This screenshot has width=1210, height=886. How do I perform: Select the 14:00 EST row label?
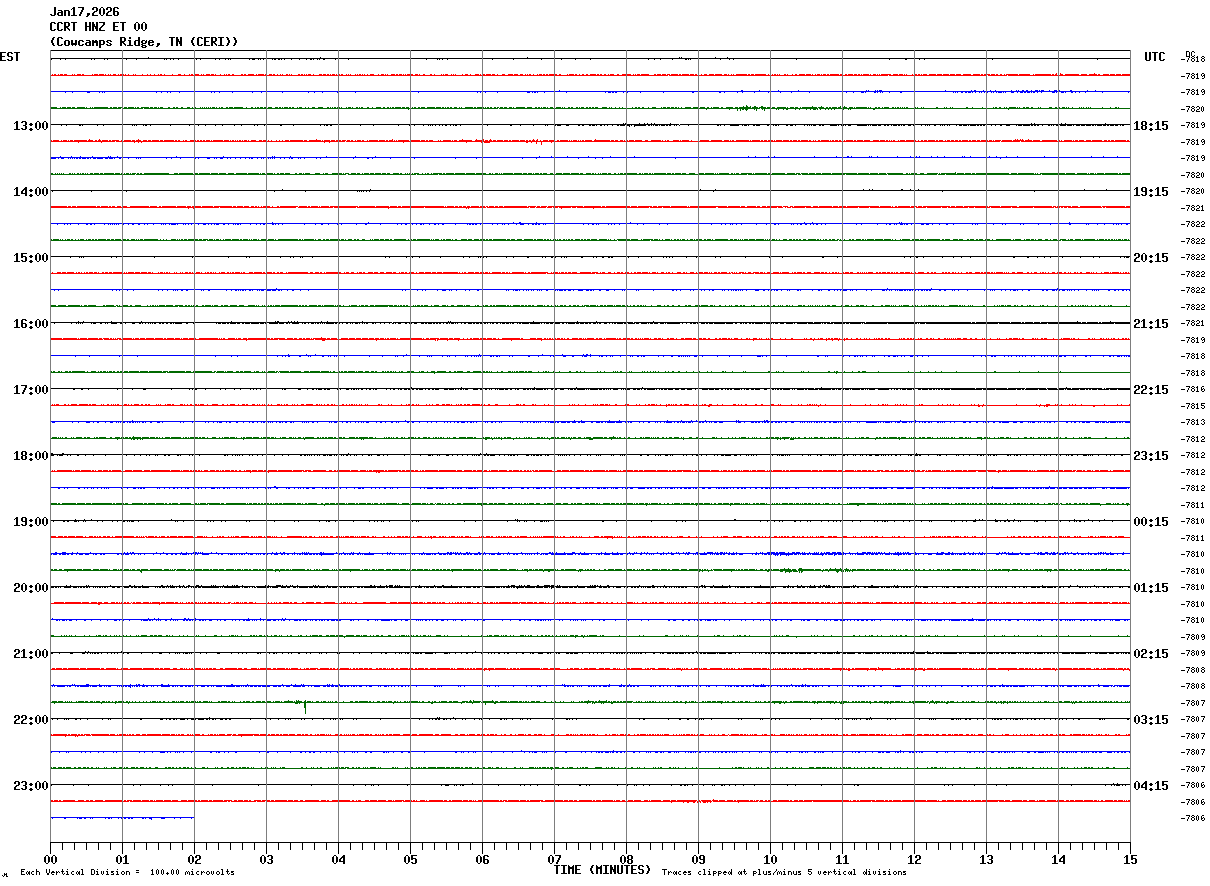point(30,192)
